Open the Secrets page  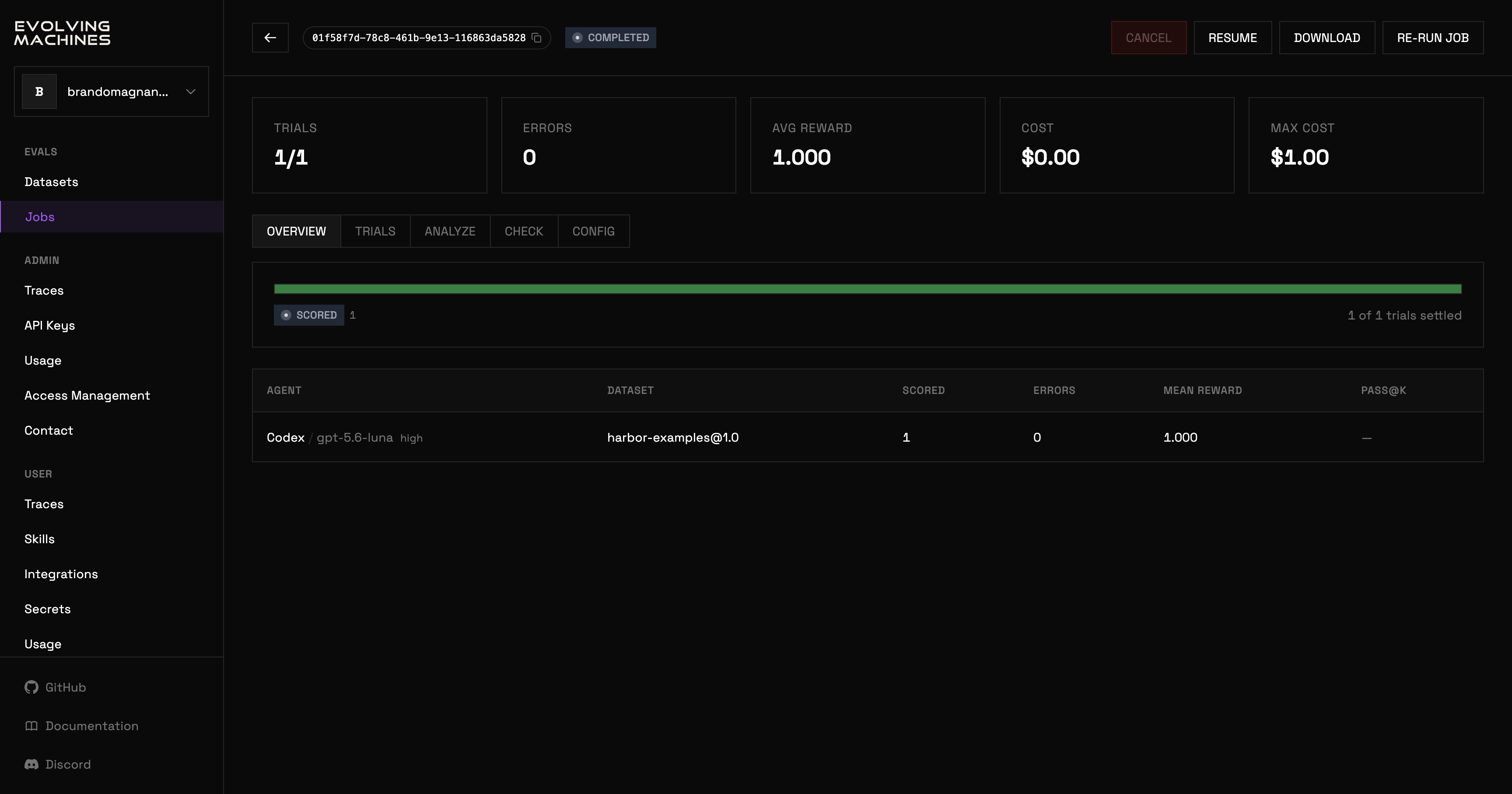(112, 609)
